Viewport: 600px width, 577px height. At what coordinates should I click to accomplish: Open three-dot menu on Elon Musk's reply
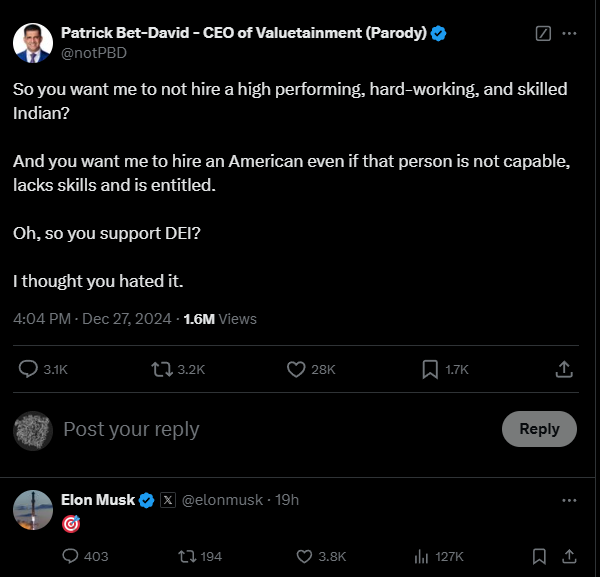pyautogui.click(x=569, y=500)
